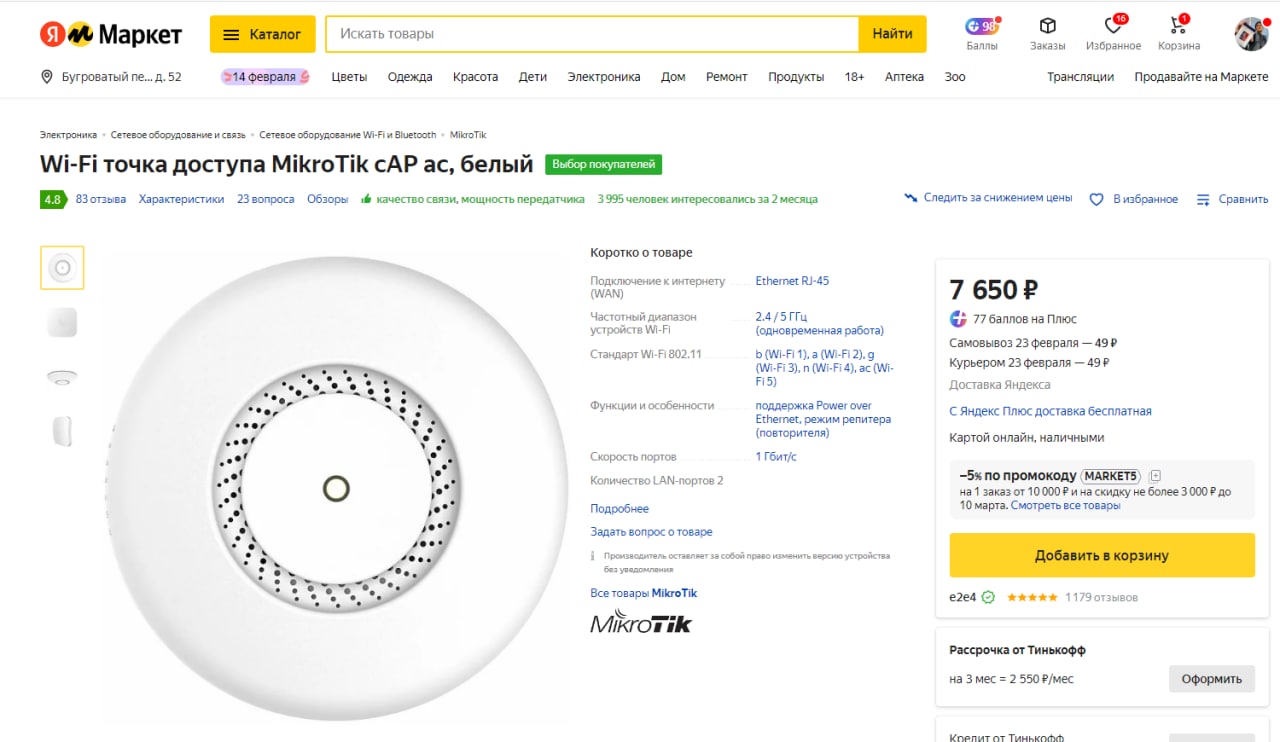Click the Выбор покупателей badge
The width and height of the screenshot is (1280, 742).
pyautogui.click(x=603, y=164)
